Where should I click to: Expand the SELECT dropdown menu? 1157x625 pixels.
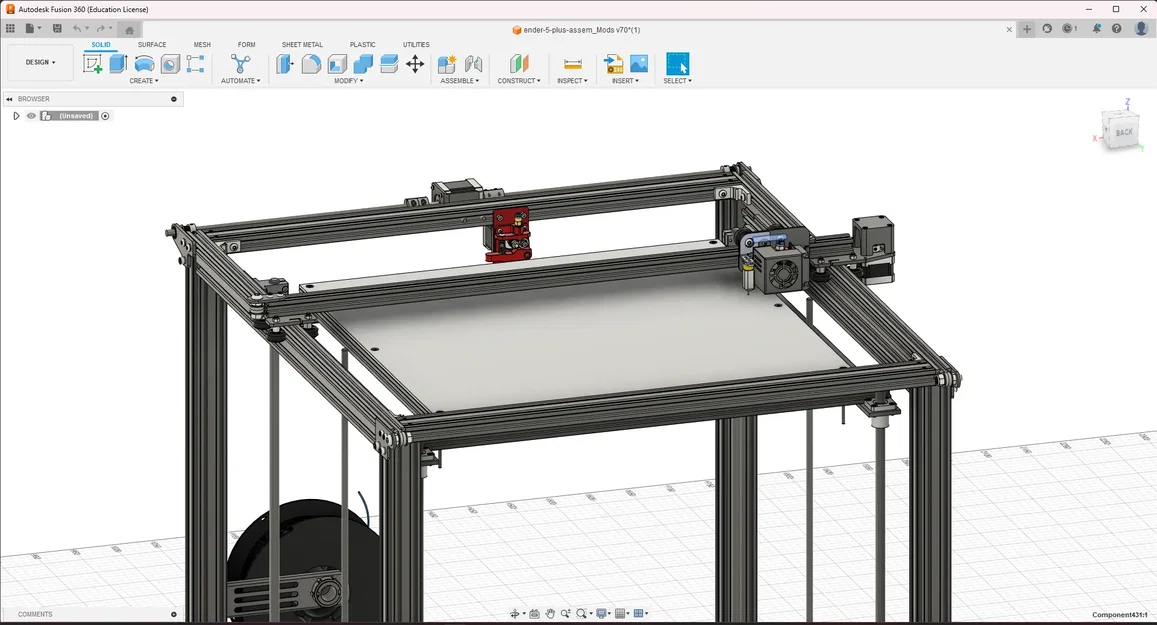677,80
